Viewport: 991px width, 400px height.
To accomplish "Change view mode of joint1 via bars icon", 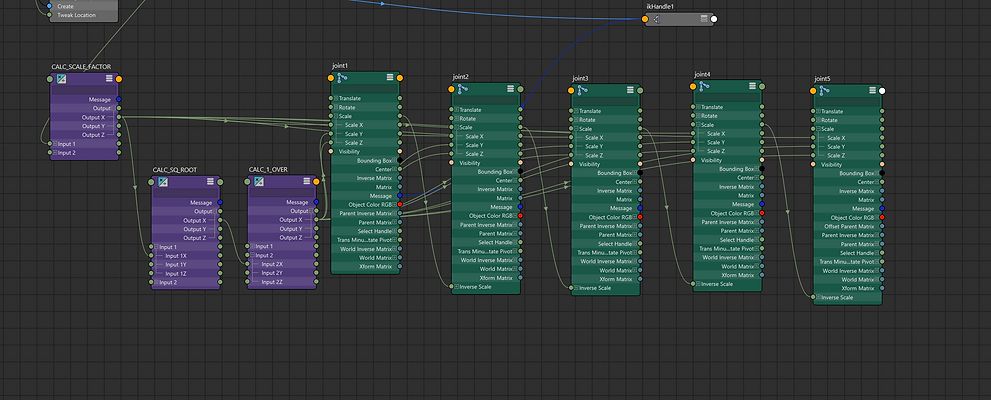I will coord(390,78).
